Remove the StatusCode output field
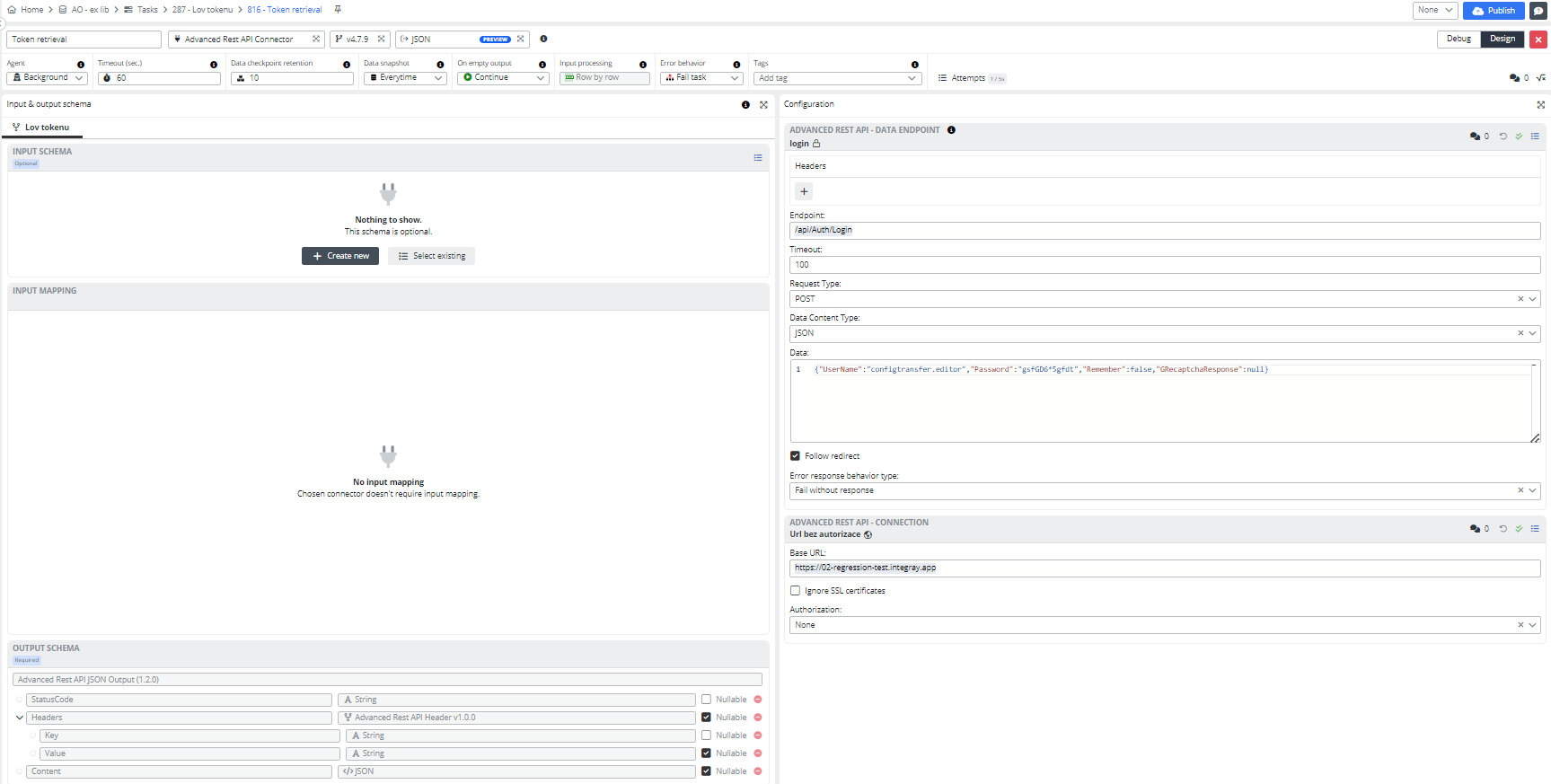The image size is (1551, 784). point(758,700)
